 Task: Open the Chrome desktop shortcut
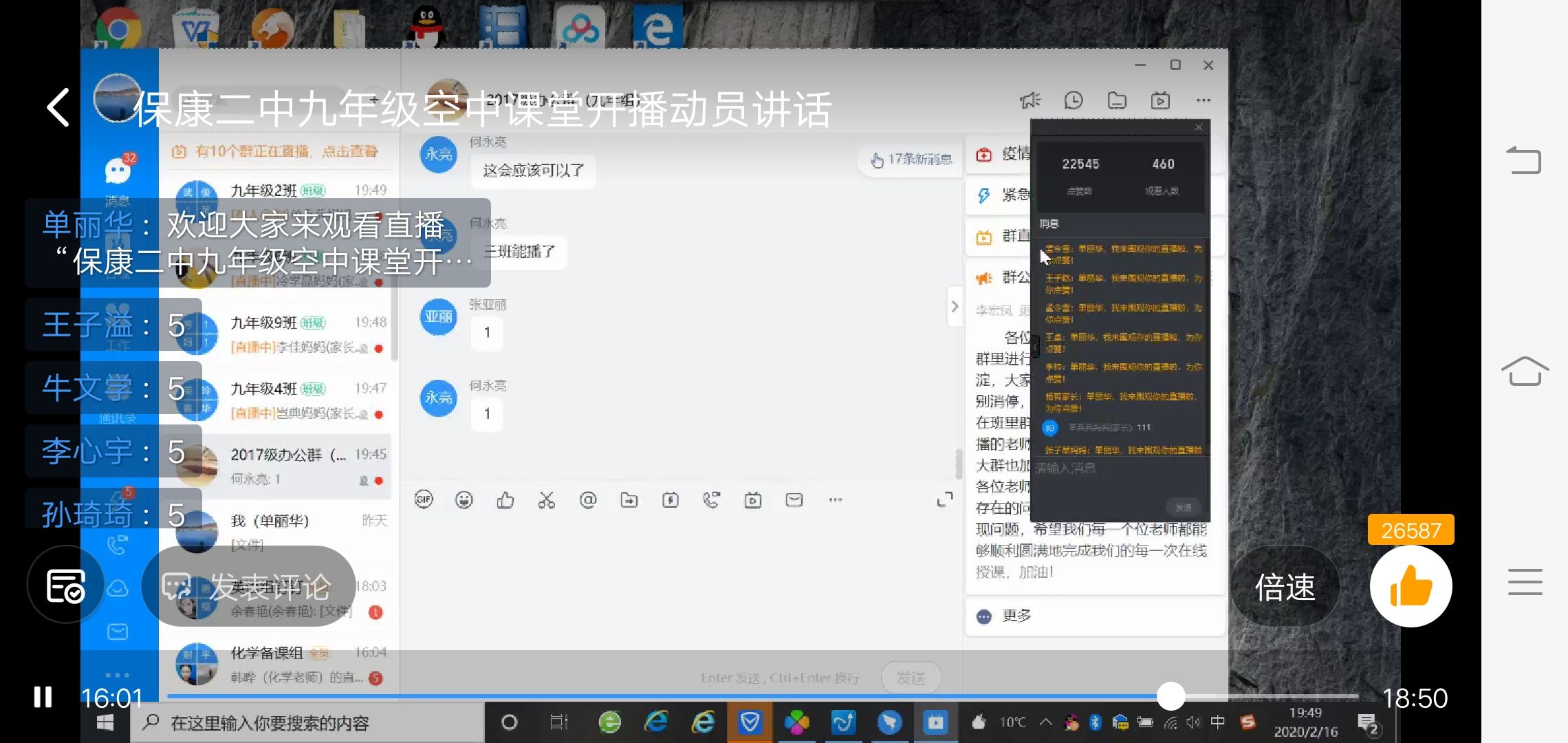118,28
